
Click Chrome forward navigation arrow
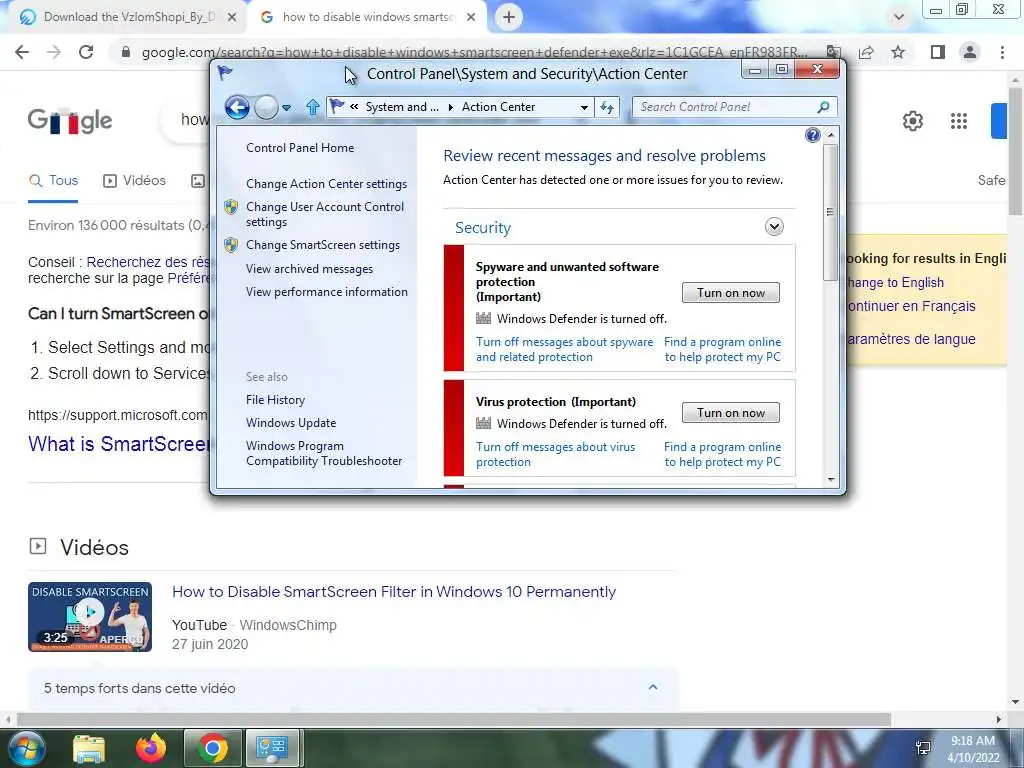54,52
